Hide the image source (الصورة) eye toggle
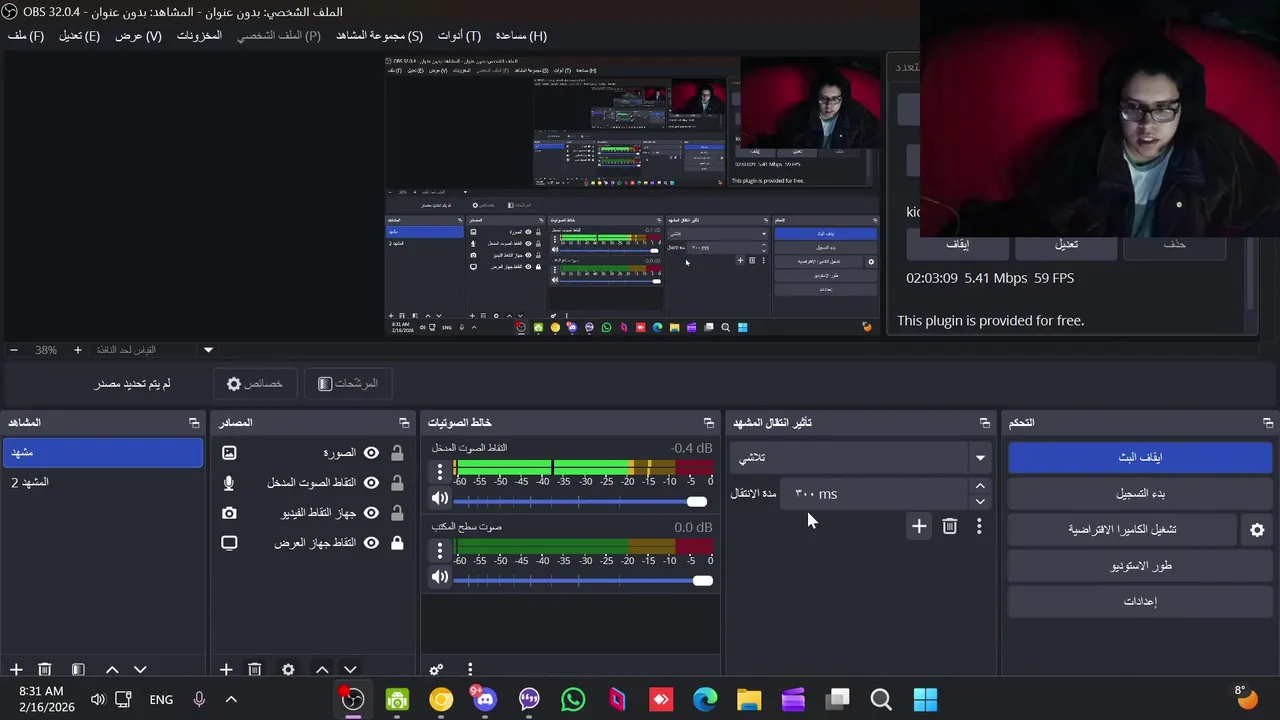Image resolution: width=1280 pixels, height=720 pixels. tap(371, 453)
